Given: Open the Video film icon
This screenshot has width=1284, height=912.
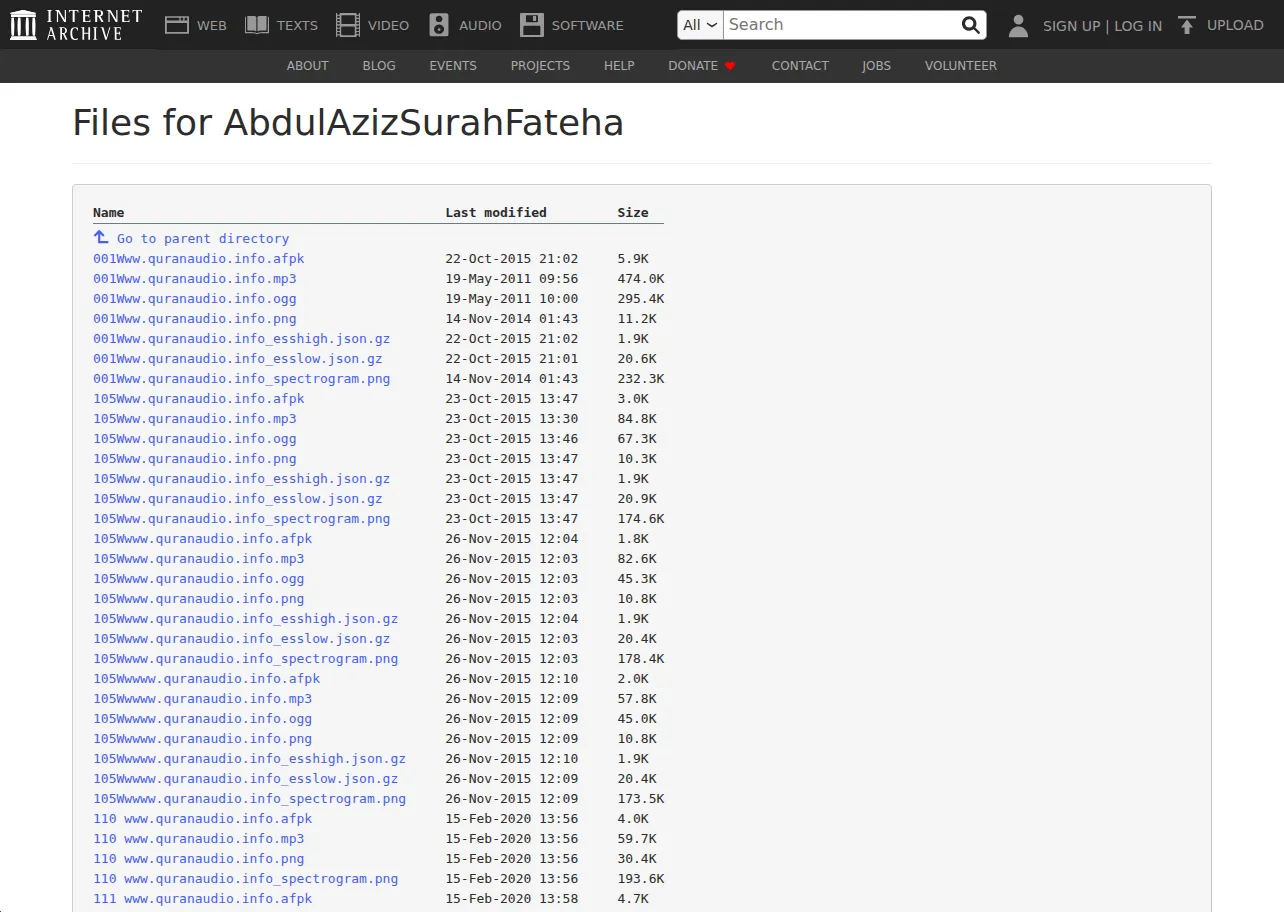Looking at the screenshot, I should [x=348, y=25].
